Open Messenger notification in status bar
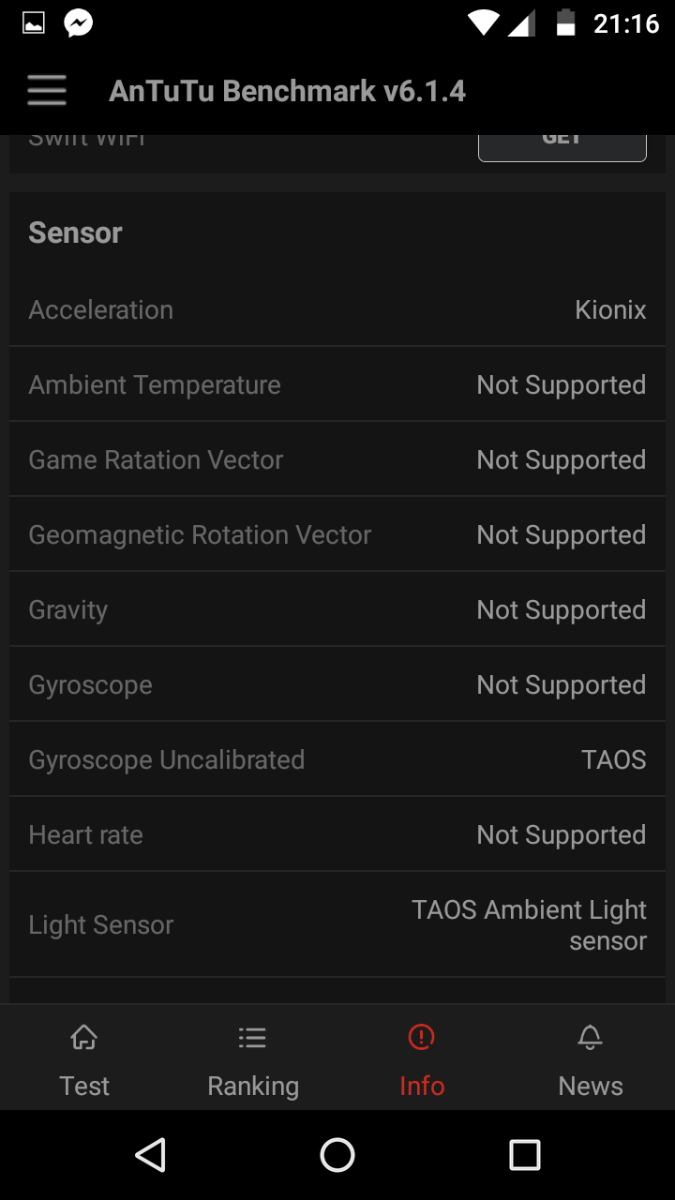 coord(79,23)
